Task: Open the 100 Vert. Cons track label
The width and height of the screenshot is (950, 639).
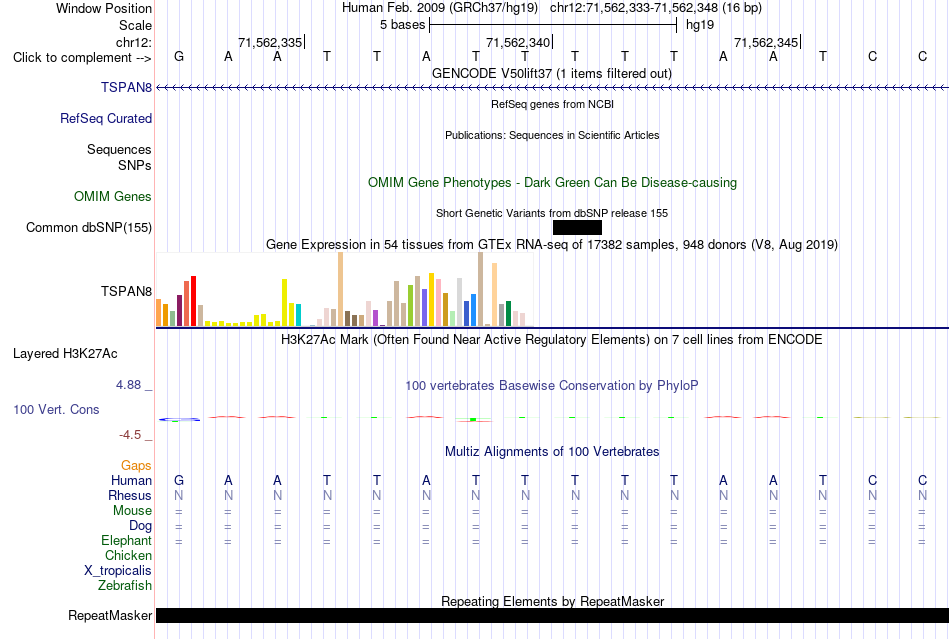Action: click(56, 409)
